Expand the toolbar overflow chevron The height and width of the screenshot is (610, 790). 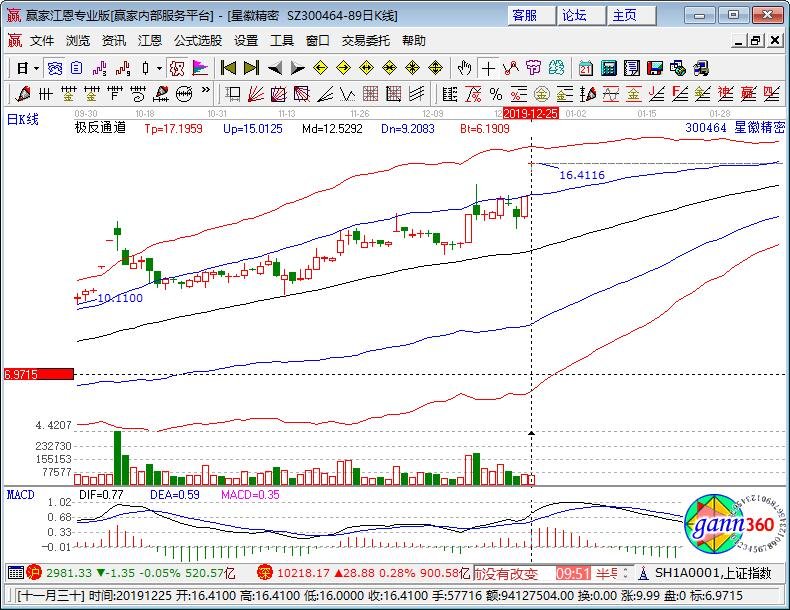tap(206, 91)
